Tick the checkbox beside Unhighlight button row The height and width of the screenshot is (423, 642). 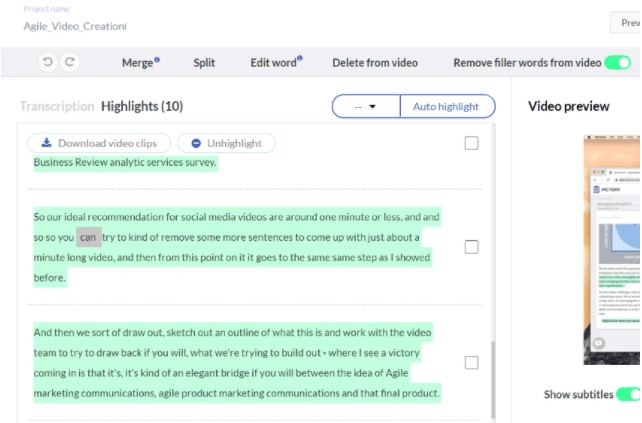[x=471, y=143]
